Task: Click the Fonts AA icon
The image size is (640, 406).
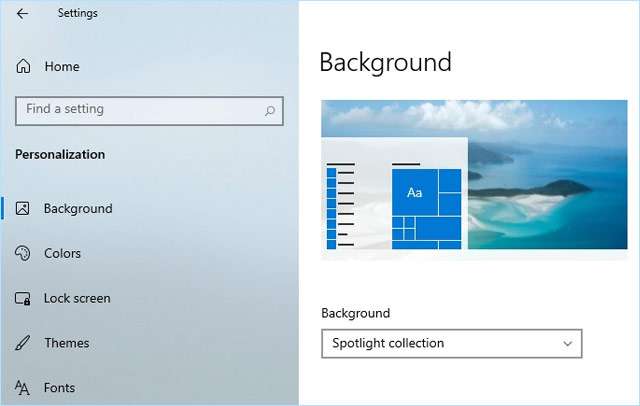Action: click(22, 388)
